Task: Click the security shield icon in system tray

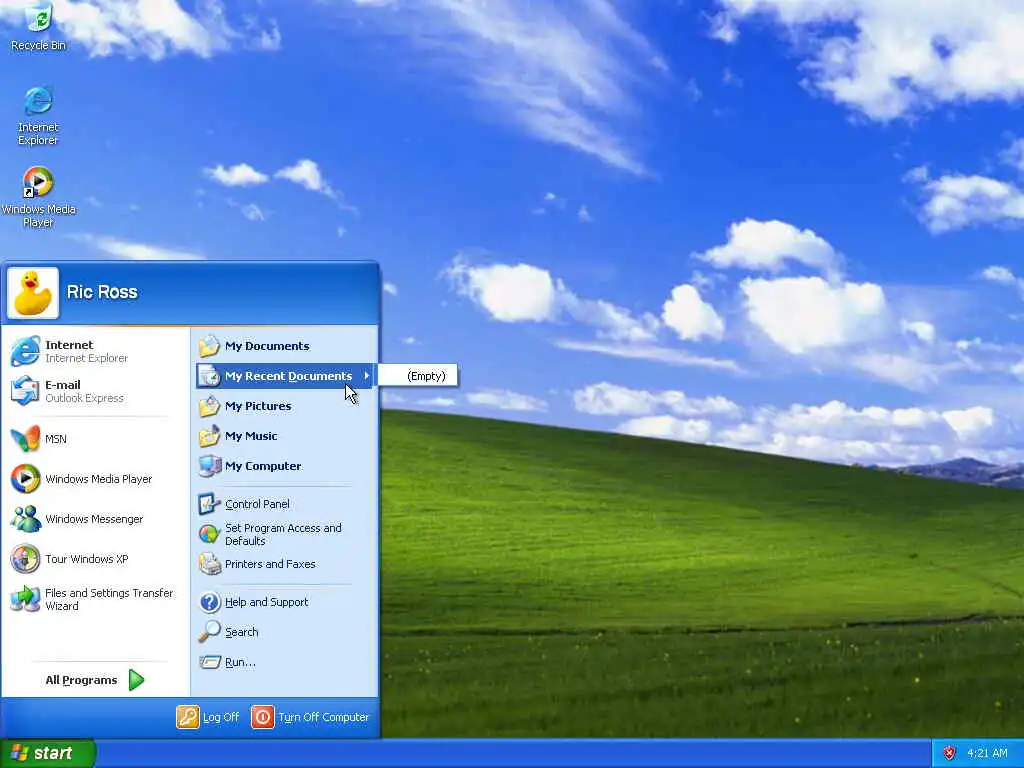Action: (x=950, y=754)
